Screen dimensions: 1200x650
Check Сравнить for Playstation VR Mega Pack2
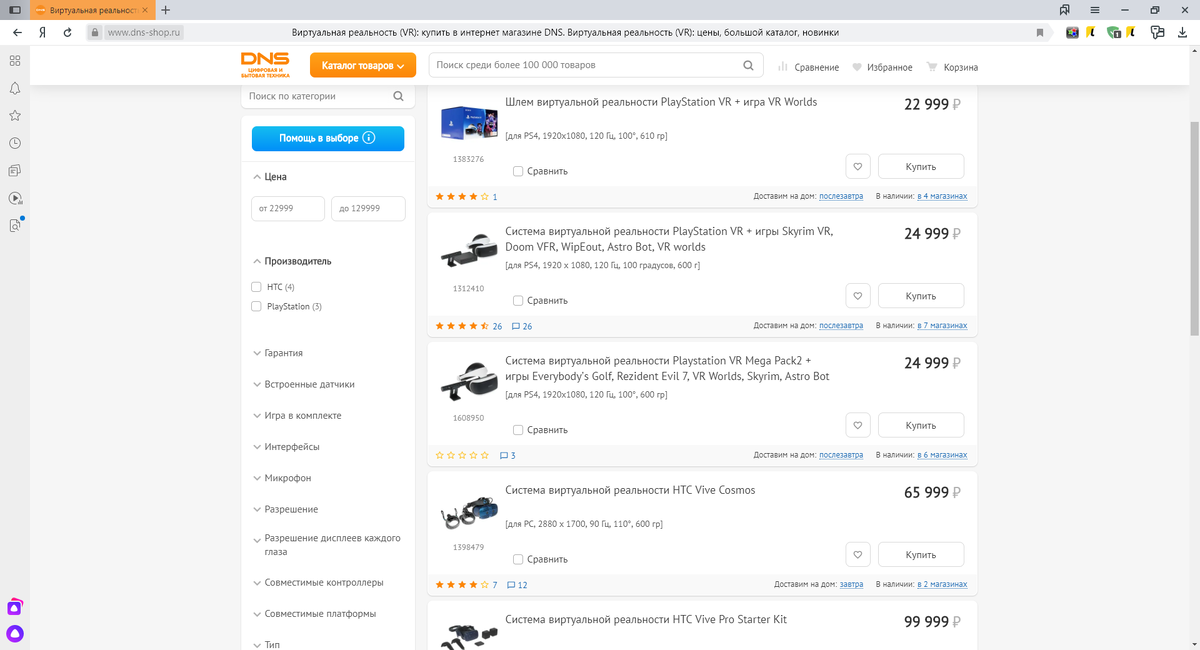click(x=518, y=430)
